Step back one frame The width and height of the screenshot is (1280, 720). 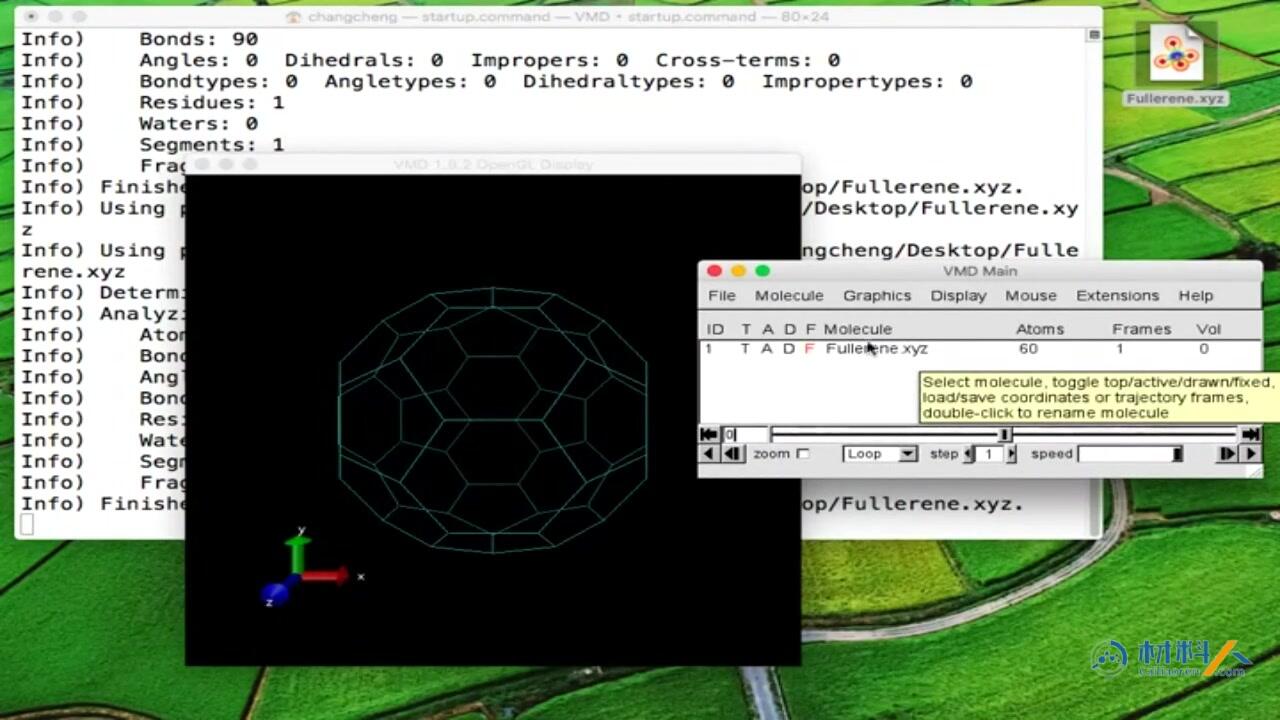point(732,454)
